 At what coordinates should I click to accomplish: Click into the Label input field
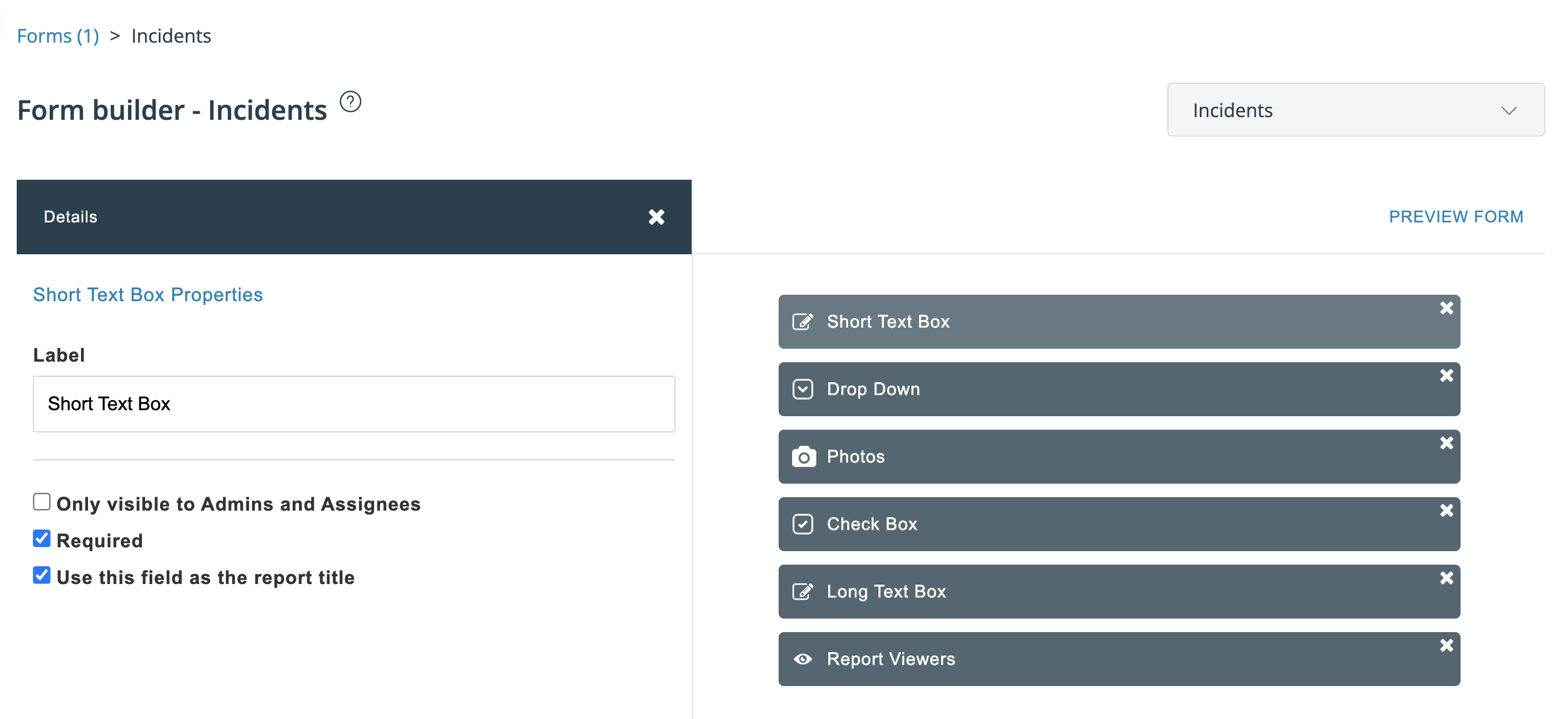click(x=354, y=404)
